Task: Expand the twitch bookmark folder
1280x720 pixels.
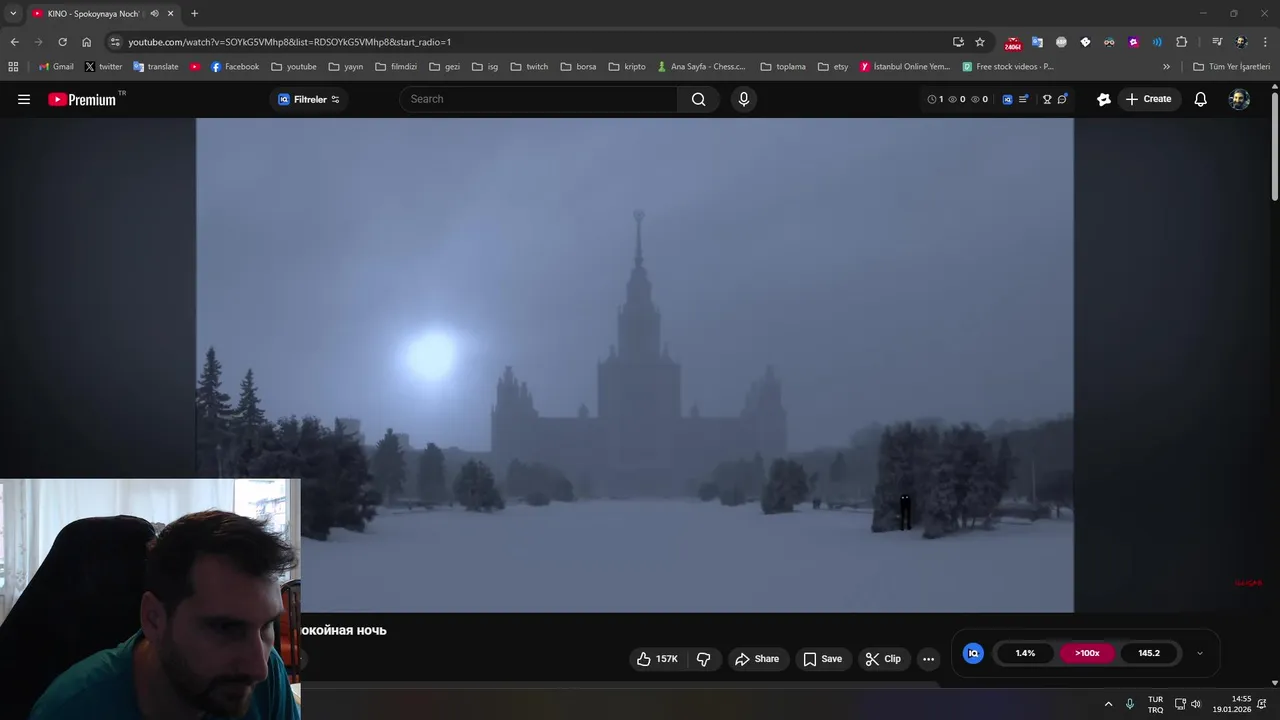Action: [x=529, y=67]
